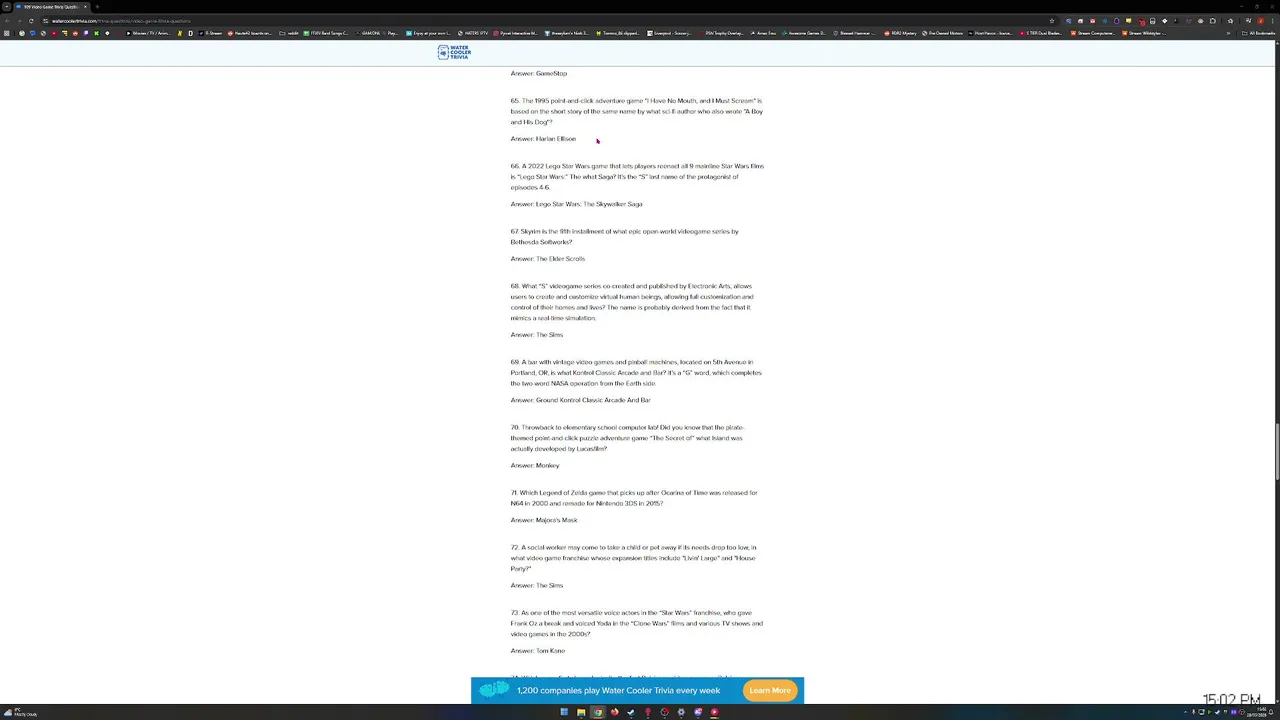1280x720 pixels.
Task: Bookmark this page with the star icon
Action: (1052, 21)
